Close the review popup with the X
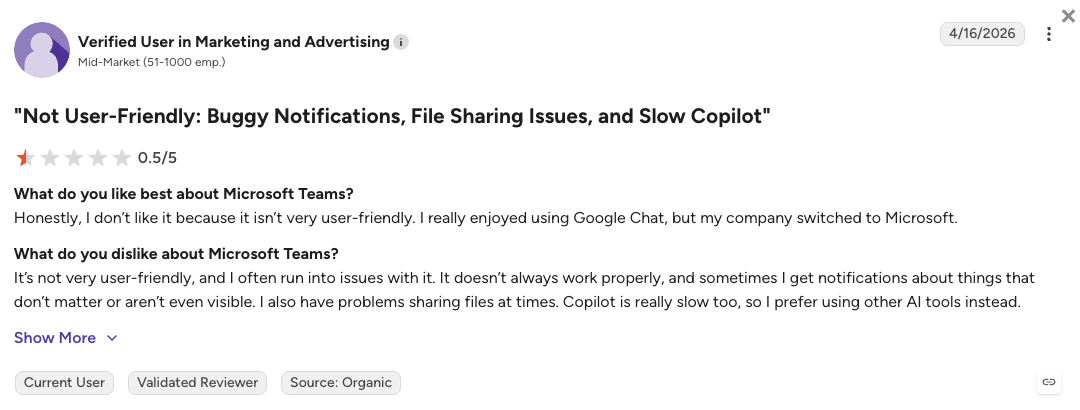 pyautogui.click(x=1068, y=16)
